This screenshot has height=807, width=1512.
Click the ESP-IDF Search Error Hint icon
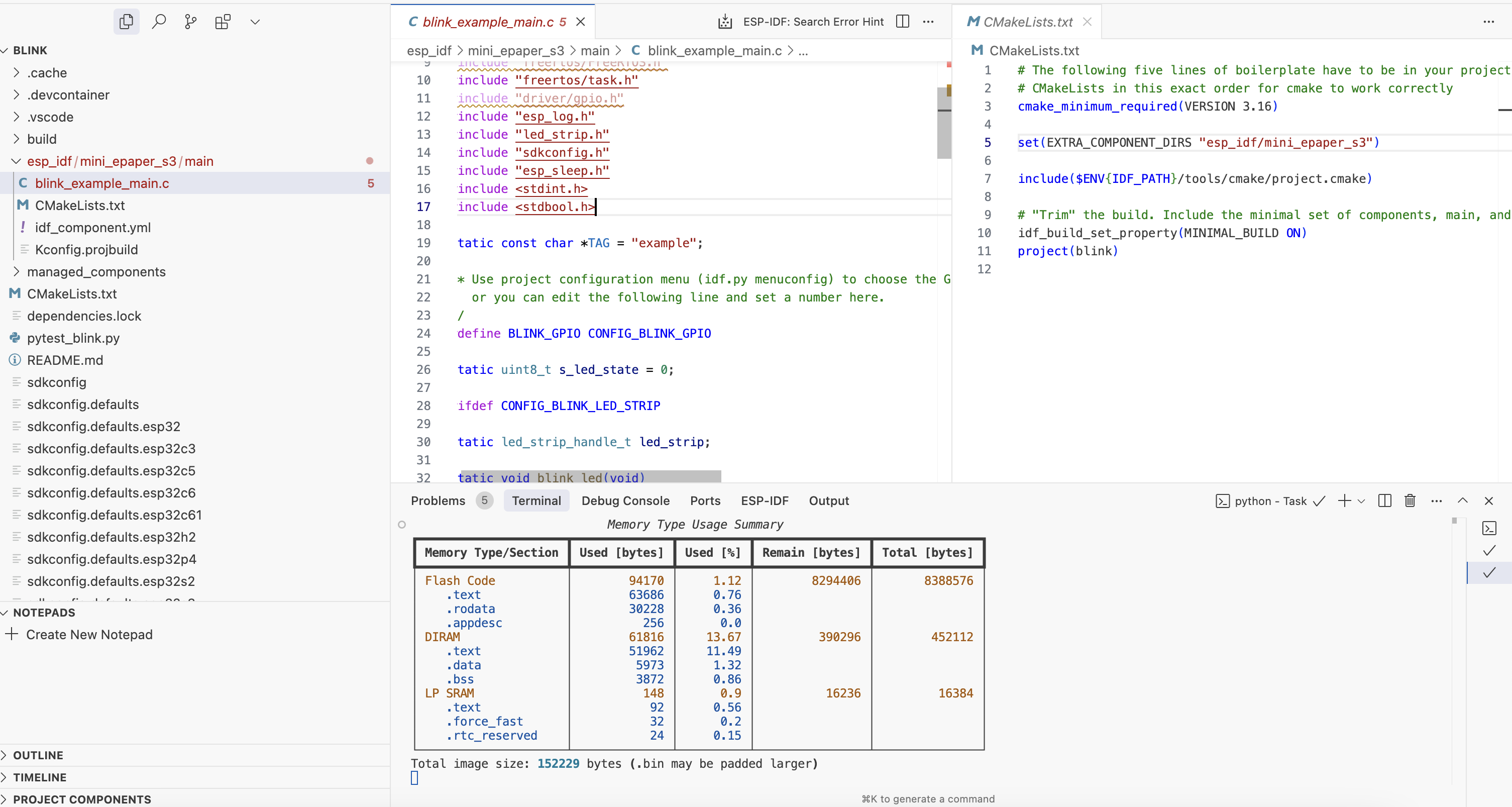[725, 22]
